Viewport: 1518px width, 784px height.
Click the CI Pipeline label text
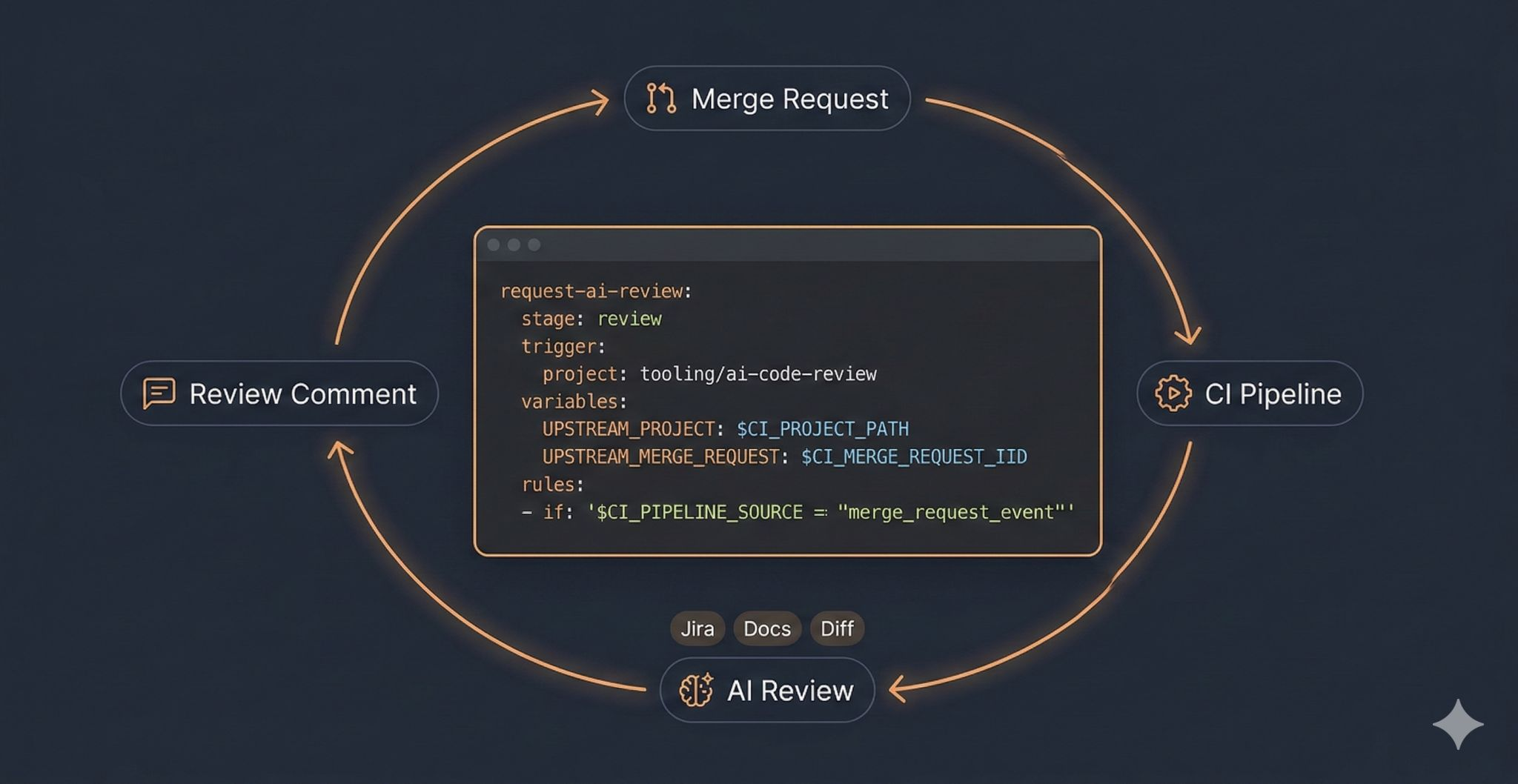[x=1273, y=394]
